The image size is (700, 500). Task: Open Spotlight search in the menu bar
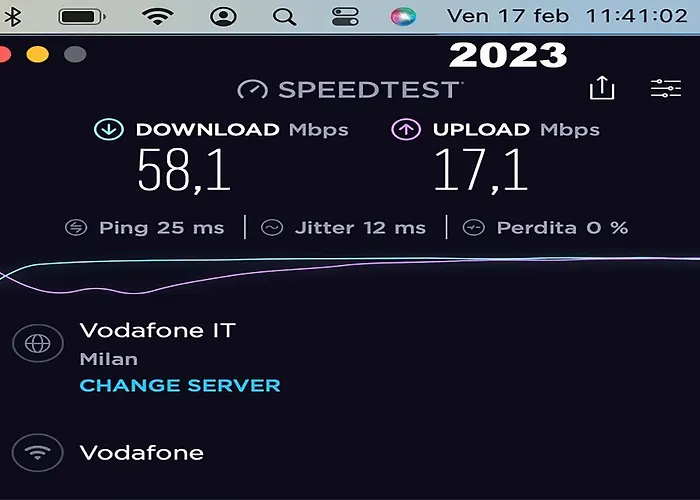pos(284,17)
